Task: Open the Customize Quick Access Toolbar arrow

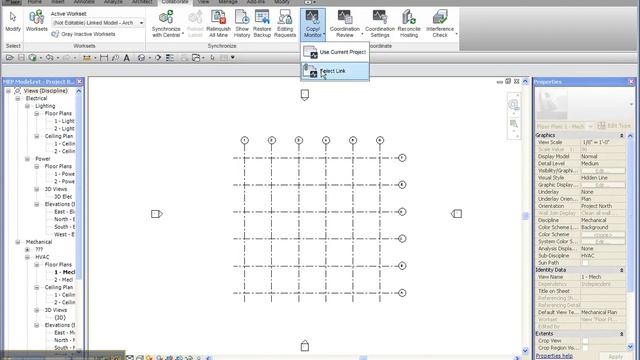Action: (233, 58)
